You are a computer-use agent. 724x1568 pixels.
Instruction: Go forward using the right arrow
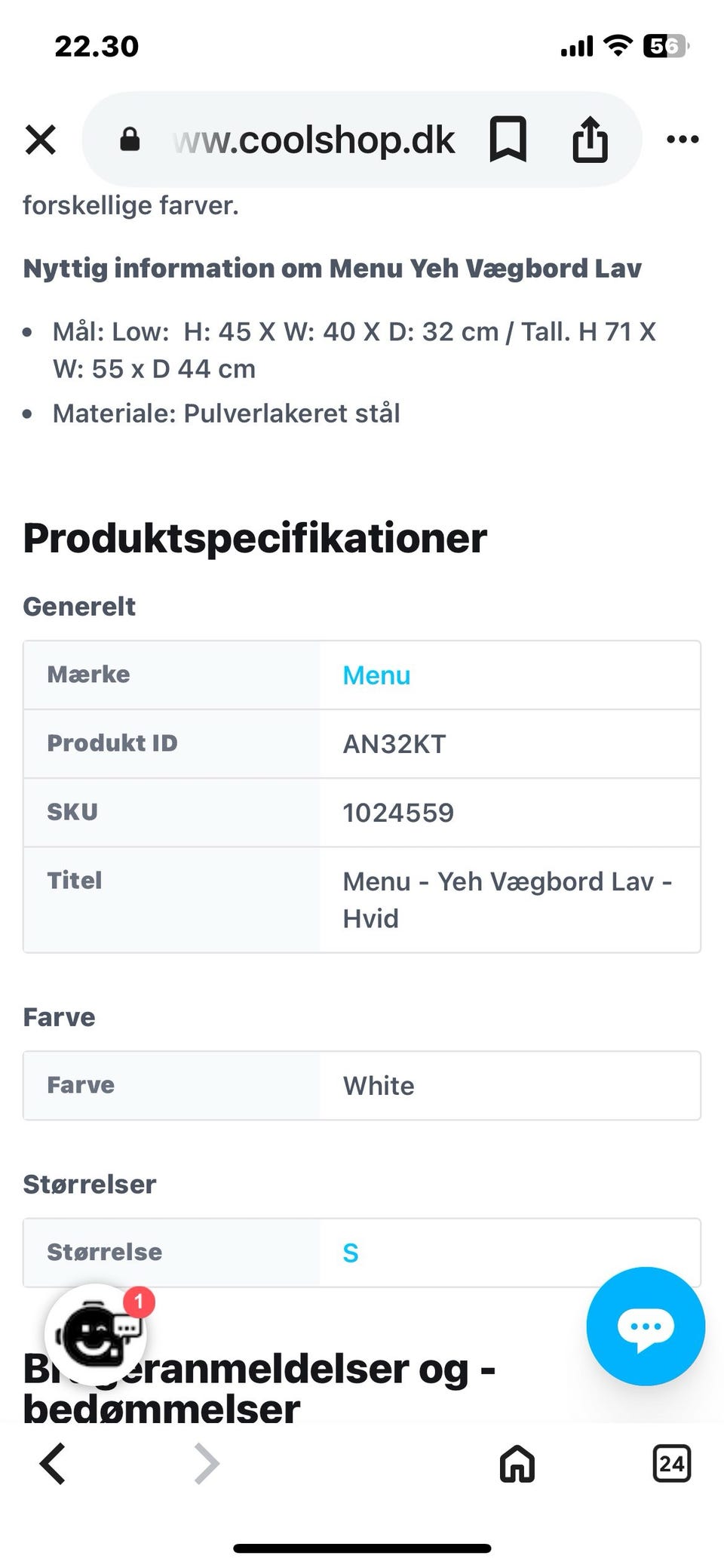tap(207, 1464)
